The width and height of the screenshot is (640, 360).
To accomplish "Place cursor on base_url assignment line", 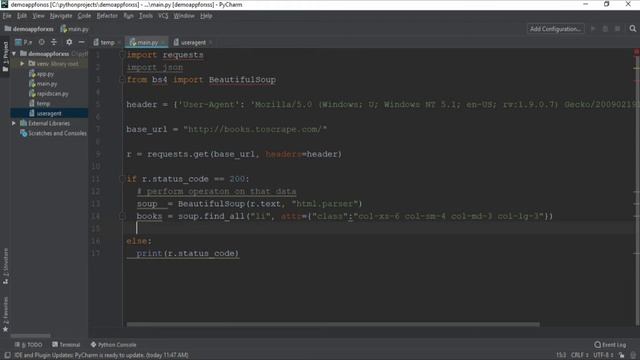I will (x=226, y=129).
